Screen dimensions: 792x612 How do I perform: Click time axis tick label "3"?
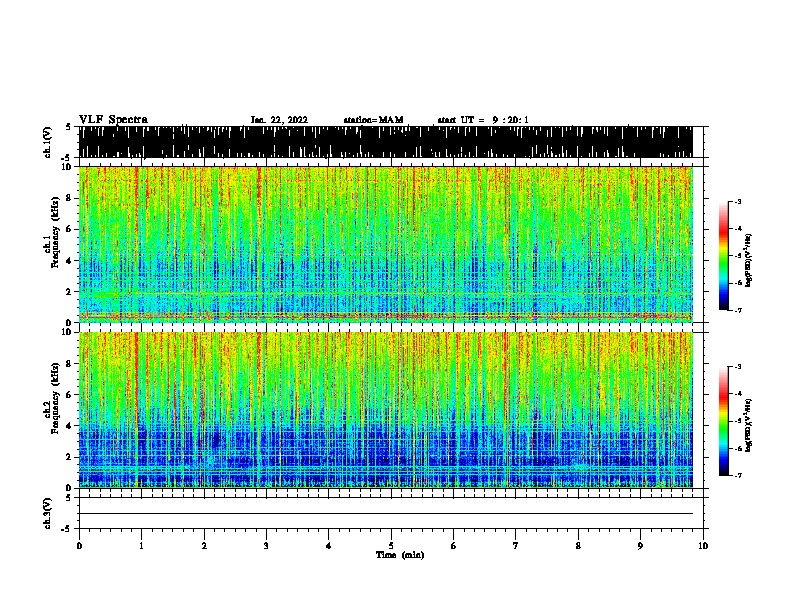[x=266, y=546]
